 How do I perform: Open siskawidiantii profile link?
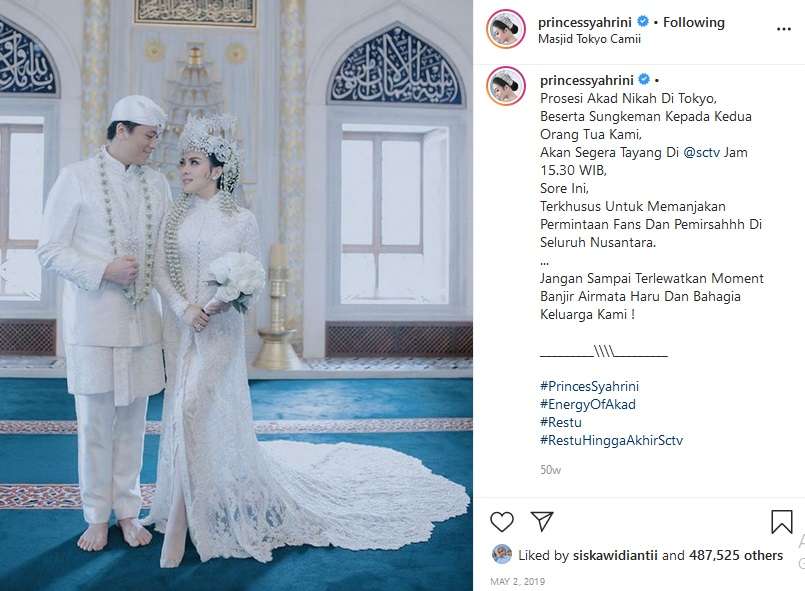[x=615, y=555]
